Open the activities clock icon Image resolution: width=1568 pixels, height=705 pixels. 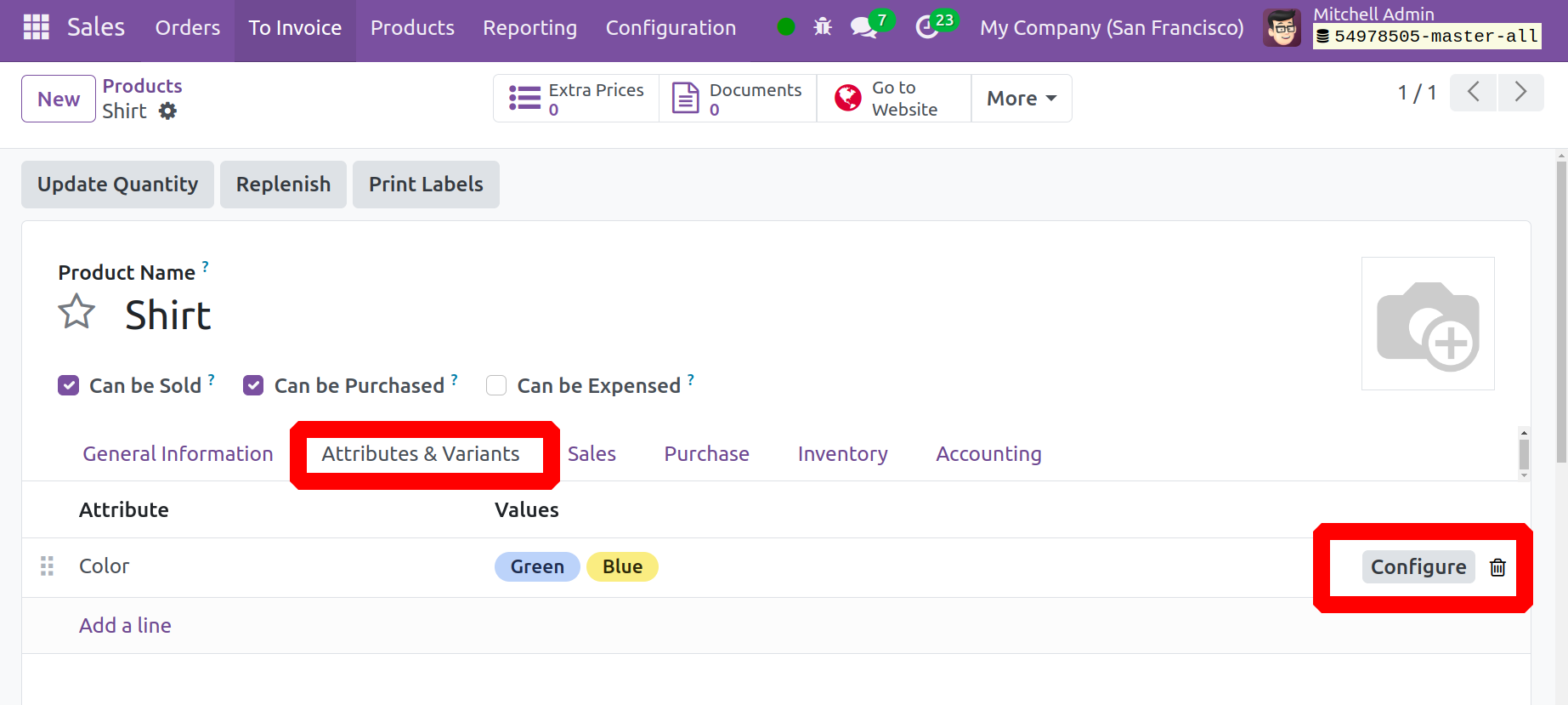(x=927, y=27)
